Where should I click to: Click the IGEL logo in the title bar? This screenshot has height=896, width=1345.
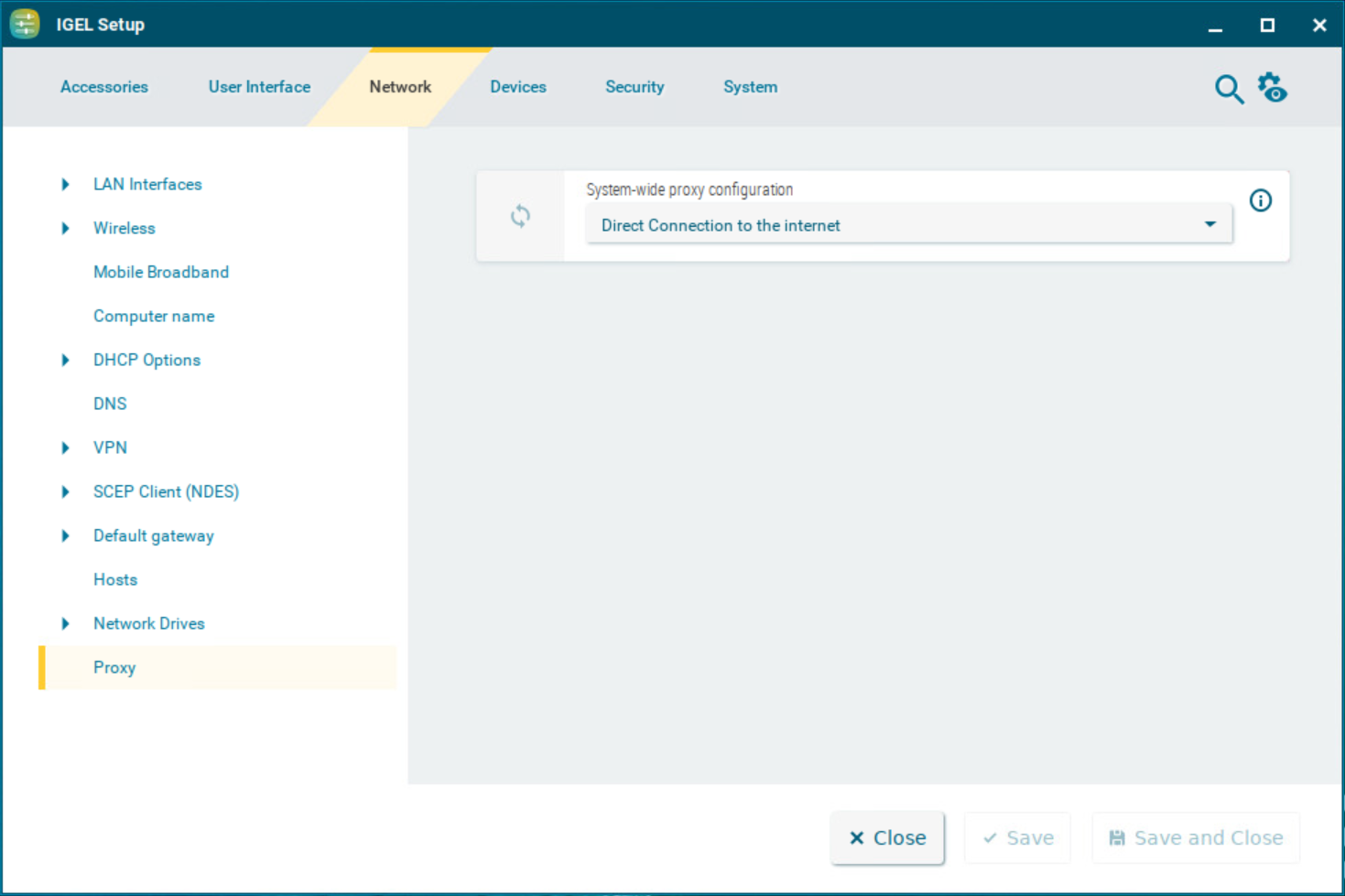click(24, 24)
